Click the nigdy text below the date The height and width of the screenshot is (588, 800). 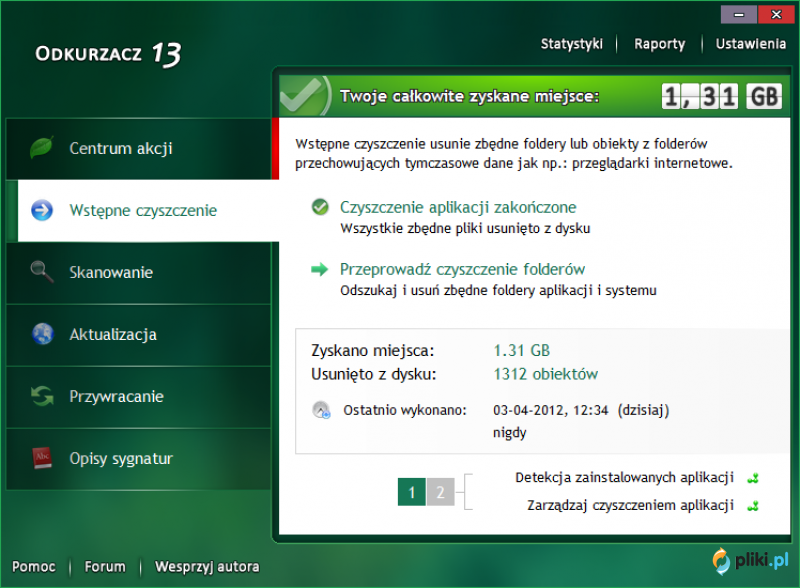click(509, 433)
